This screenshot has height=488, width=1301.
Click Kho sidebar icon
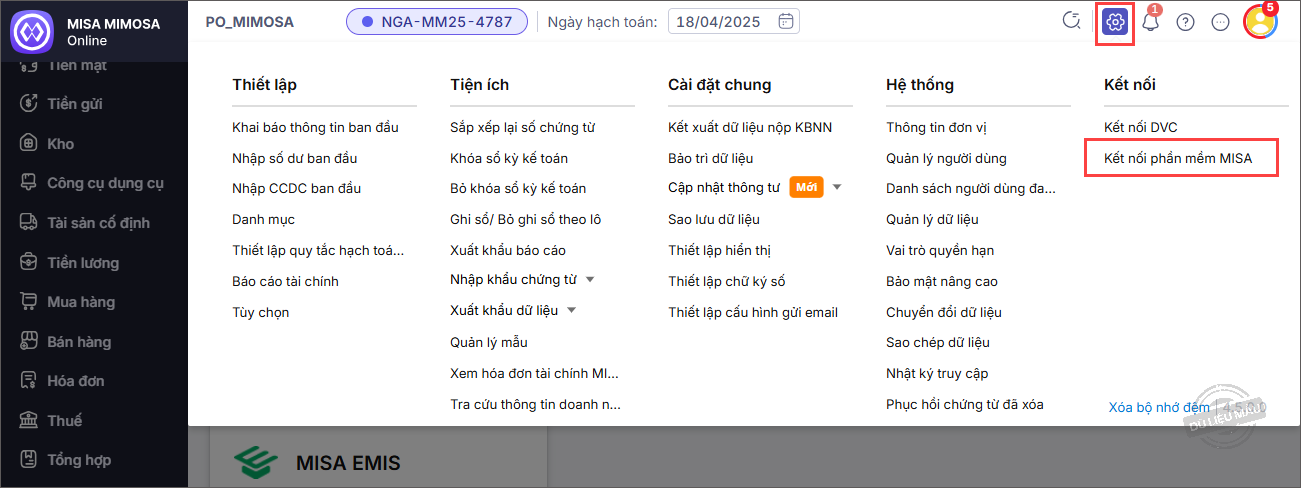tap(29, 144)
